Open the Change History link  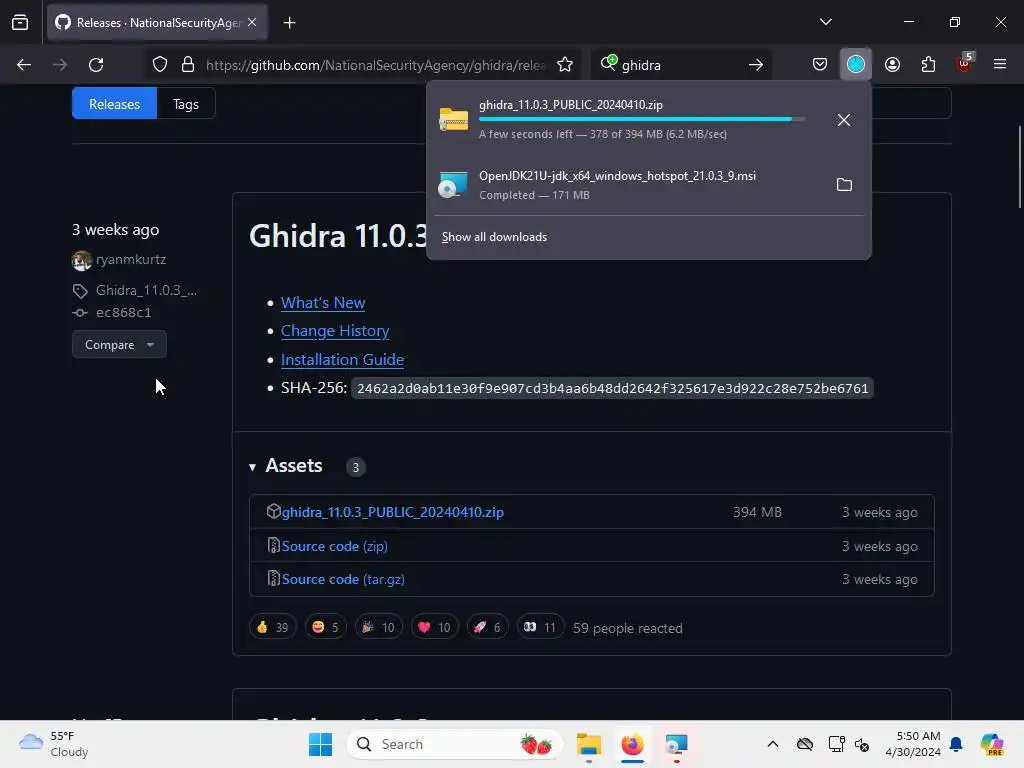click(335, 331)
